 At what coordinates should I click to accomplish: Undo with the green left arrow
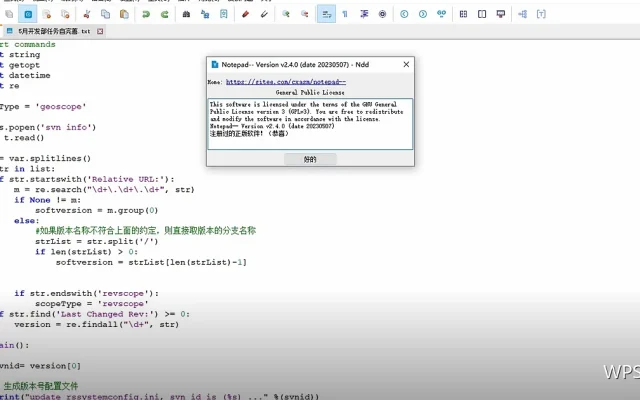point(146,14)
